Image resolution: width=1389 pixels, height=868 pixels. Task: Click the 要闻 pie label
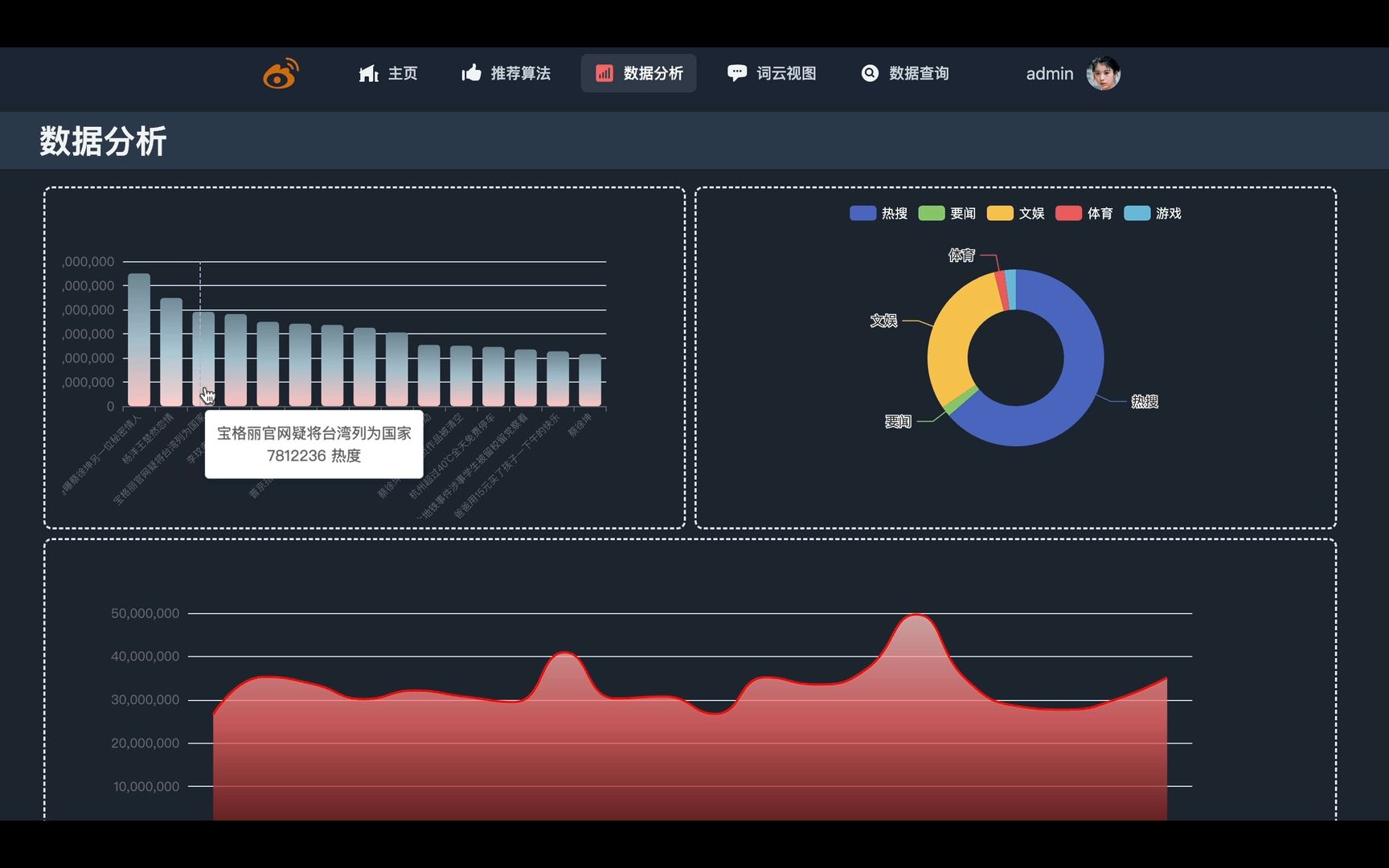pyautogui.click(x=898, y=421)
